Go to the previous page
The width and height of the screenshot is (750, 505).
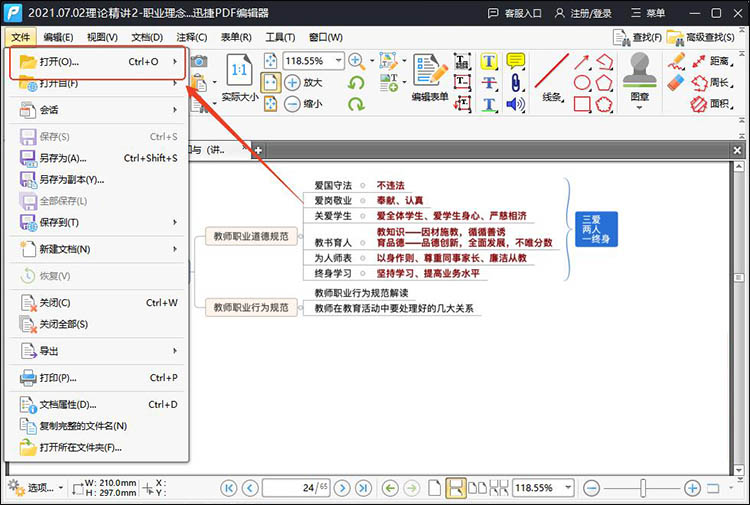pyautogui.click(x=250, y=488)
